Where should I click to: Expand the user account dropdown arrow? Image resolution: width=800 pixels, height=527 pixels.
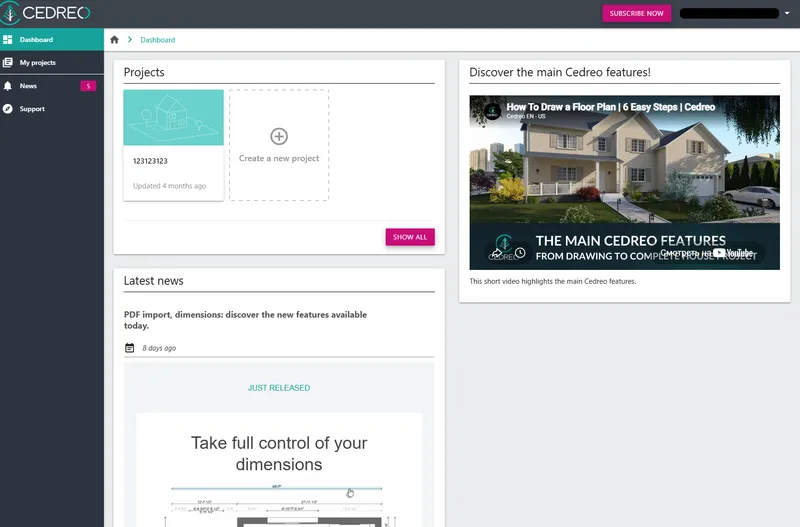[787, 13]
